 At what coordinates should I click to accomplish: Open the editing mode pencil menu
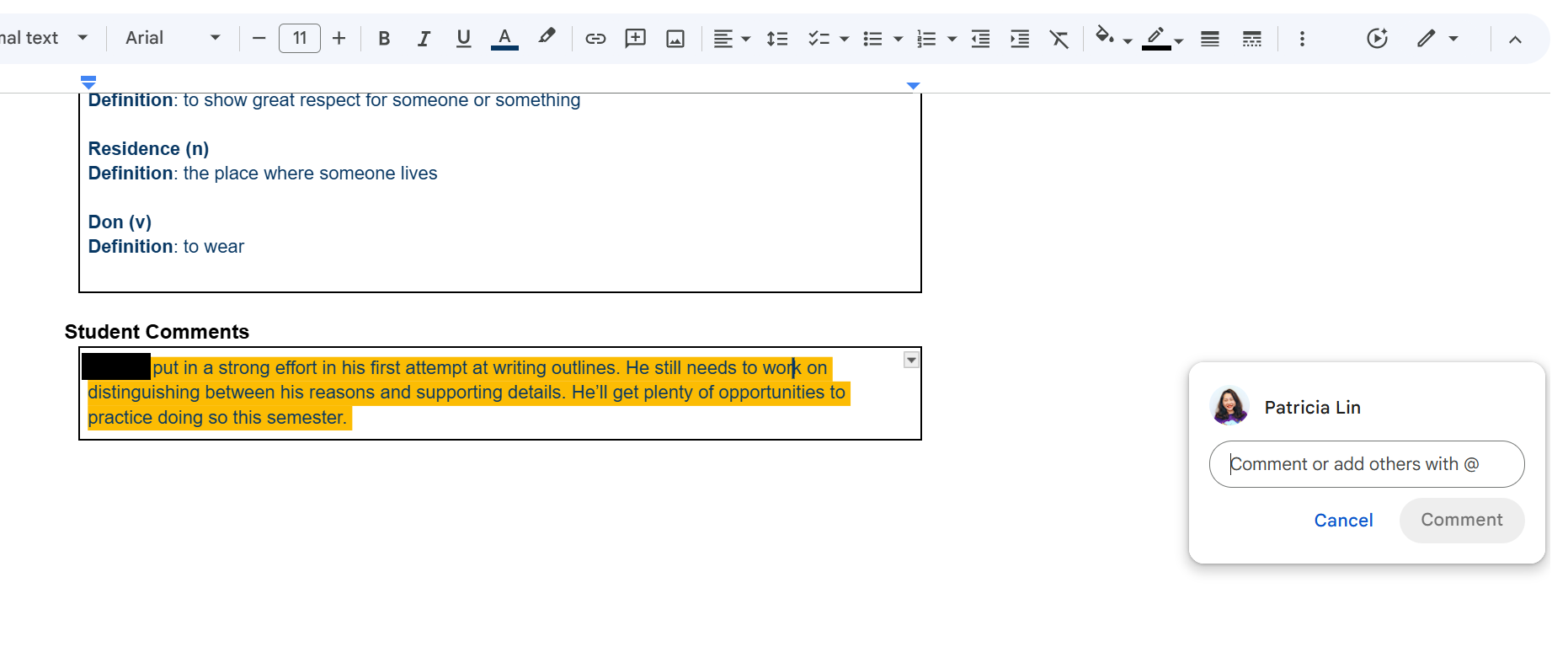tap(1437, 39)
